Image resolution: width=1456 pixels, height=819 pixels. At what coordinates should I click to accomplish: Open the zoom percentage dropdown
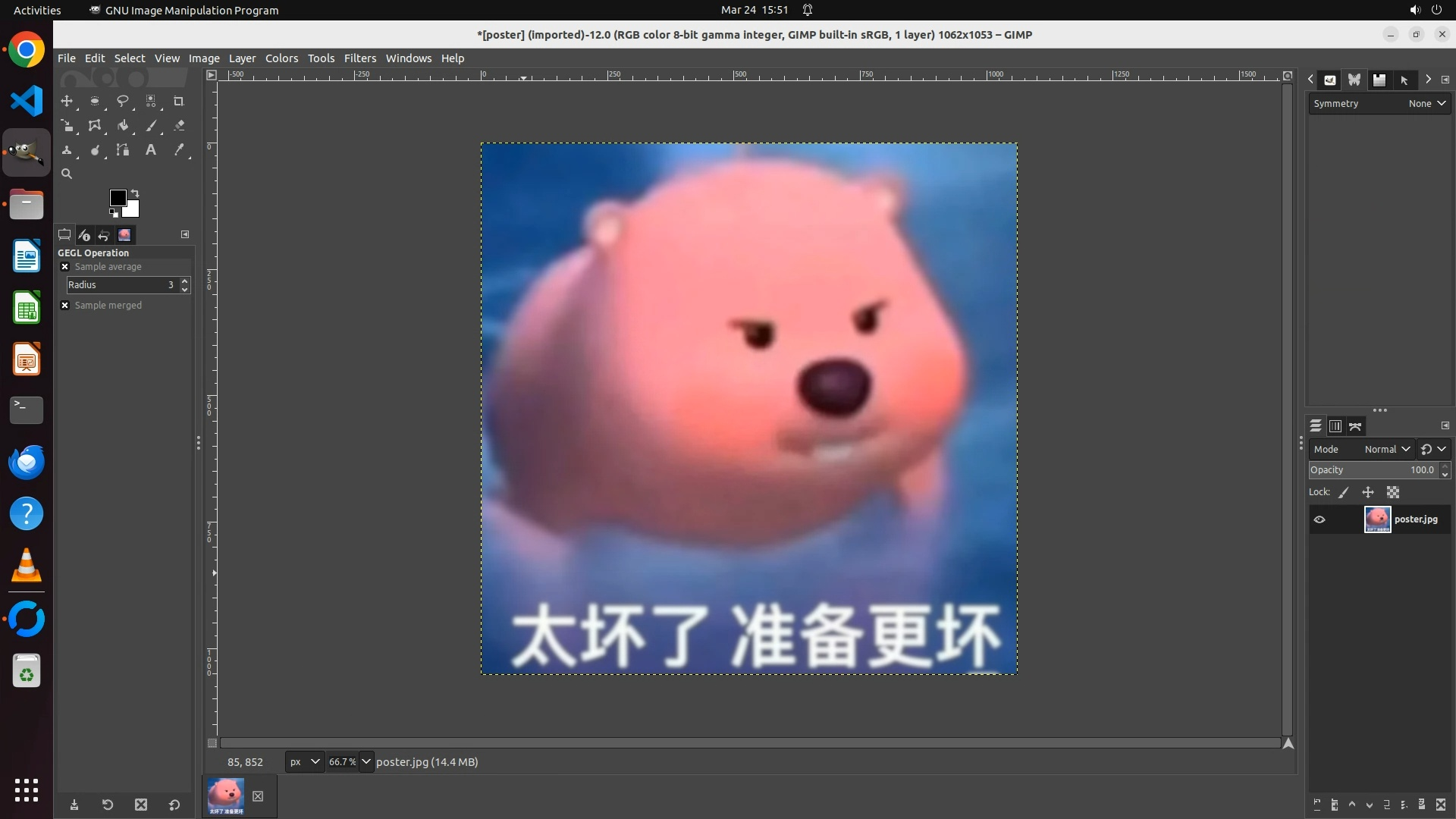coord(366,761)
